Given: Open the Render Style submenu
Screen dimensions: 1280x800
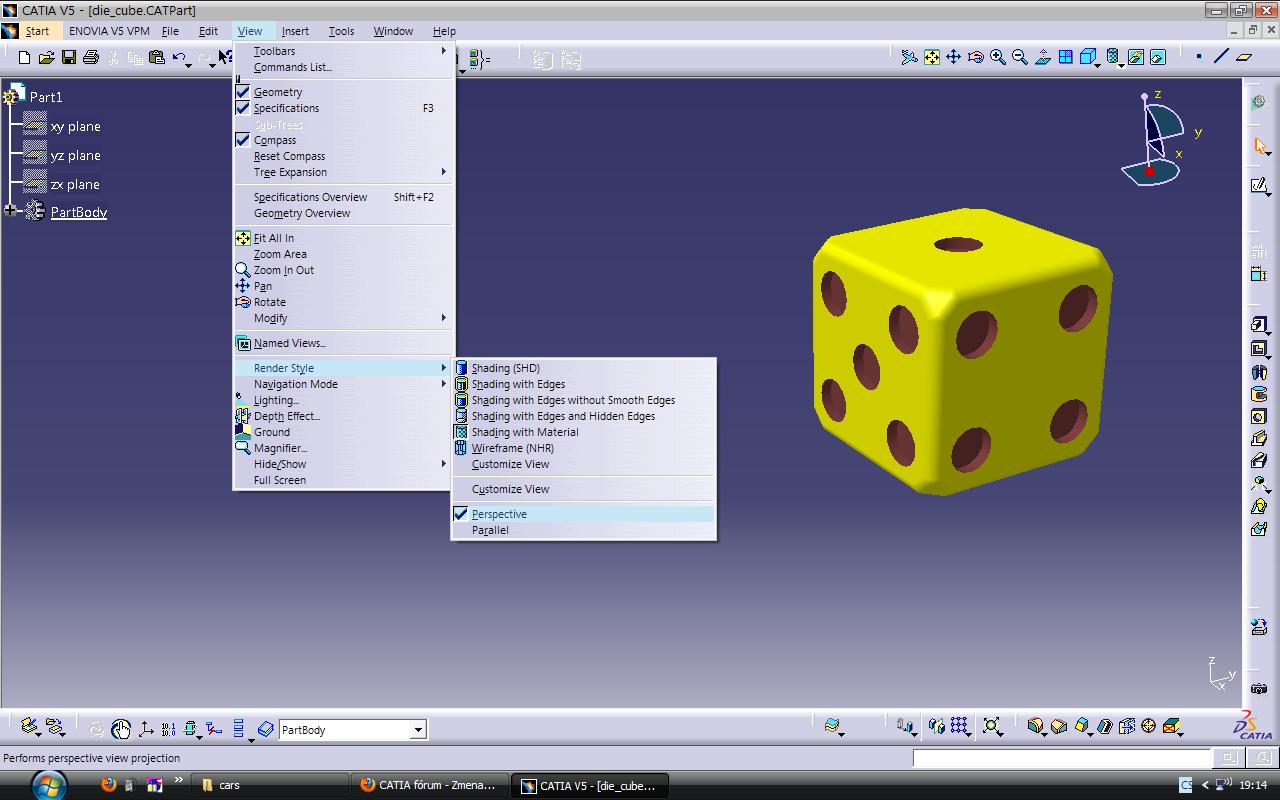Looking at the screenshot, I should [x=344, y=368].
